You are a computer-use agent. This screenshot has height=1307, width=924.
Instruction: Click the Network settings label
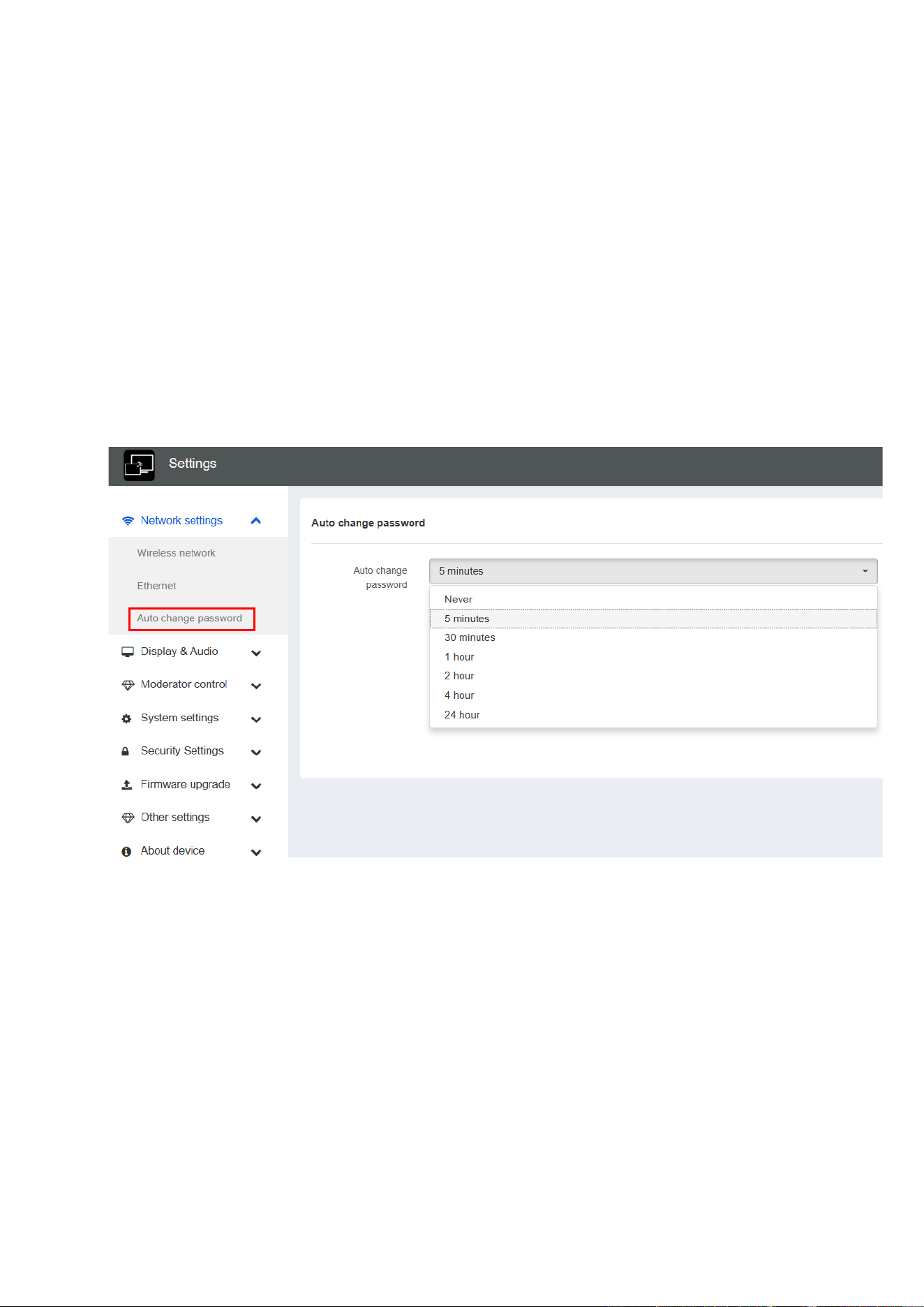coord(181,521)
